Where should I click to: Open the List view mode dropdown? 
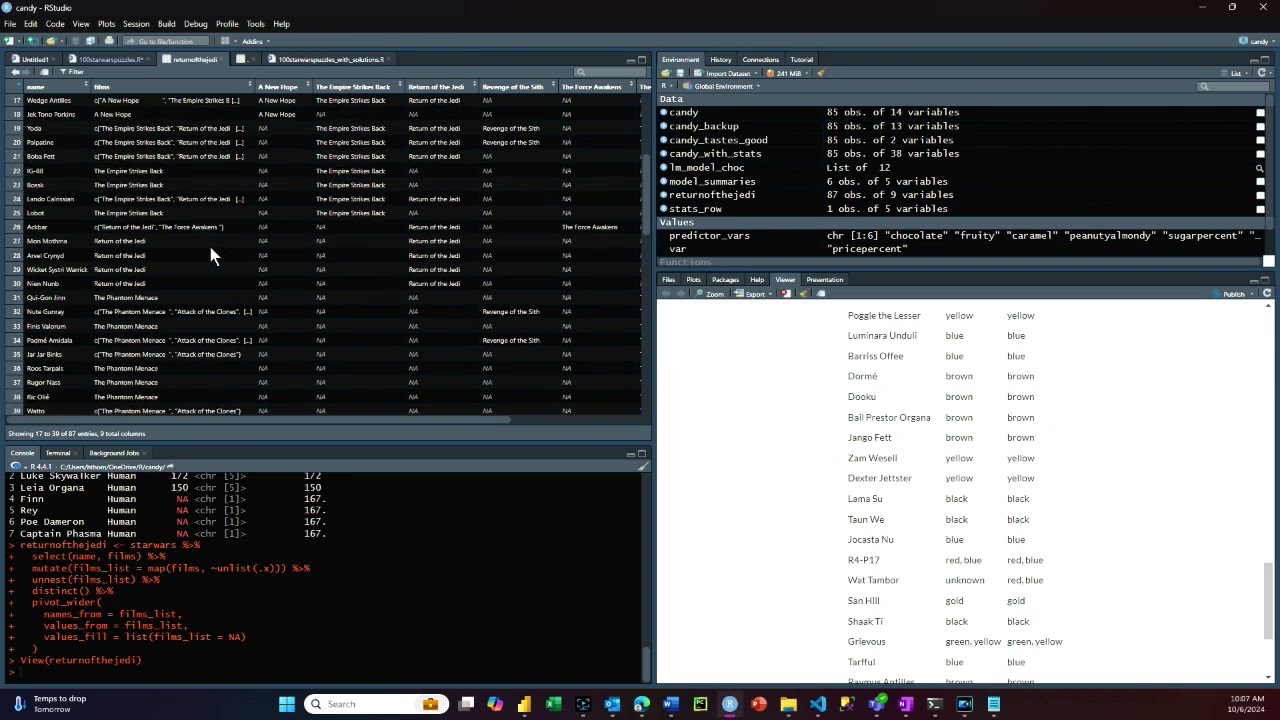pyautogui.click(x=1238, y=73)
